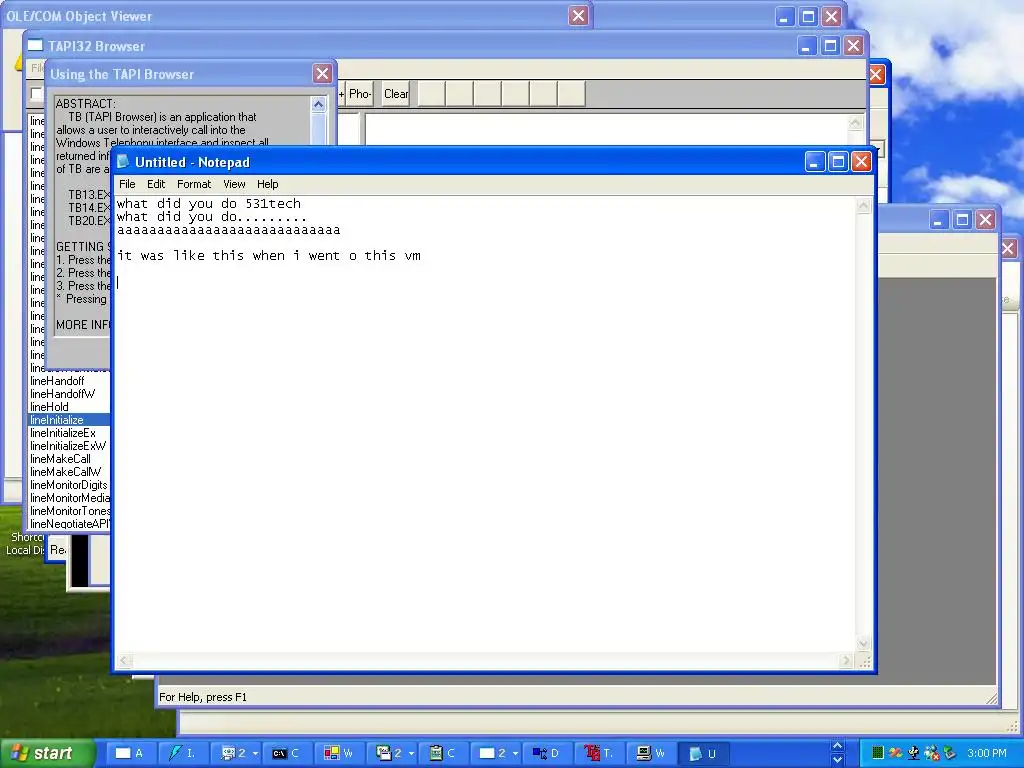This screenshot has width=1024, height=768.
Task: Click the green square system tray icon
Action: pos(878,753)
